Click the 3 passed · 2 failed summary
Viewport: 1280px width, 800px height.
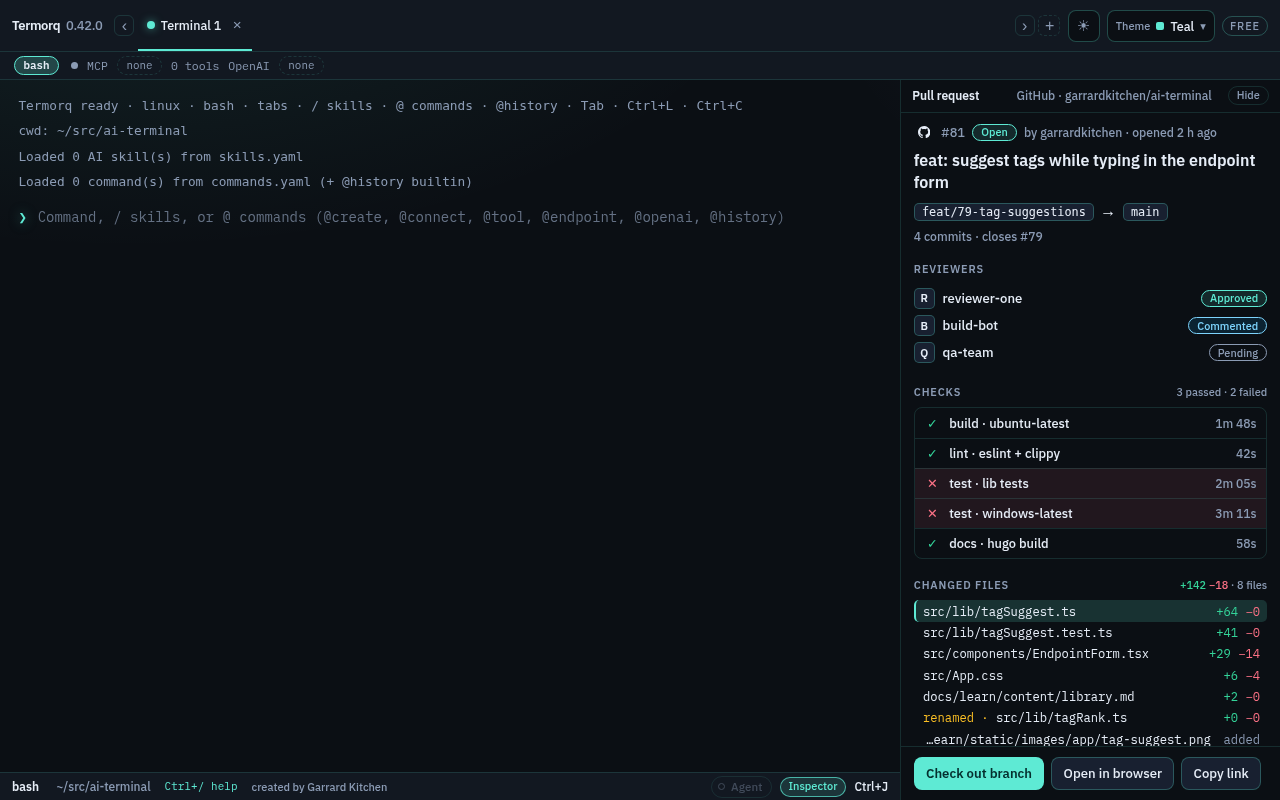coord(1221,392)
